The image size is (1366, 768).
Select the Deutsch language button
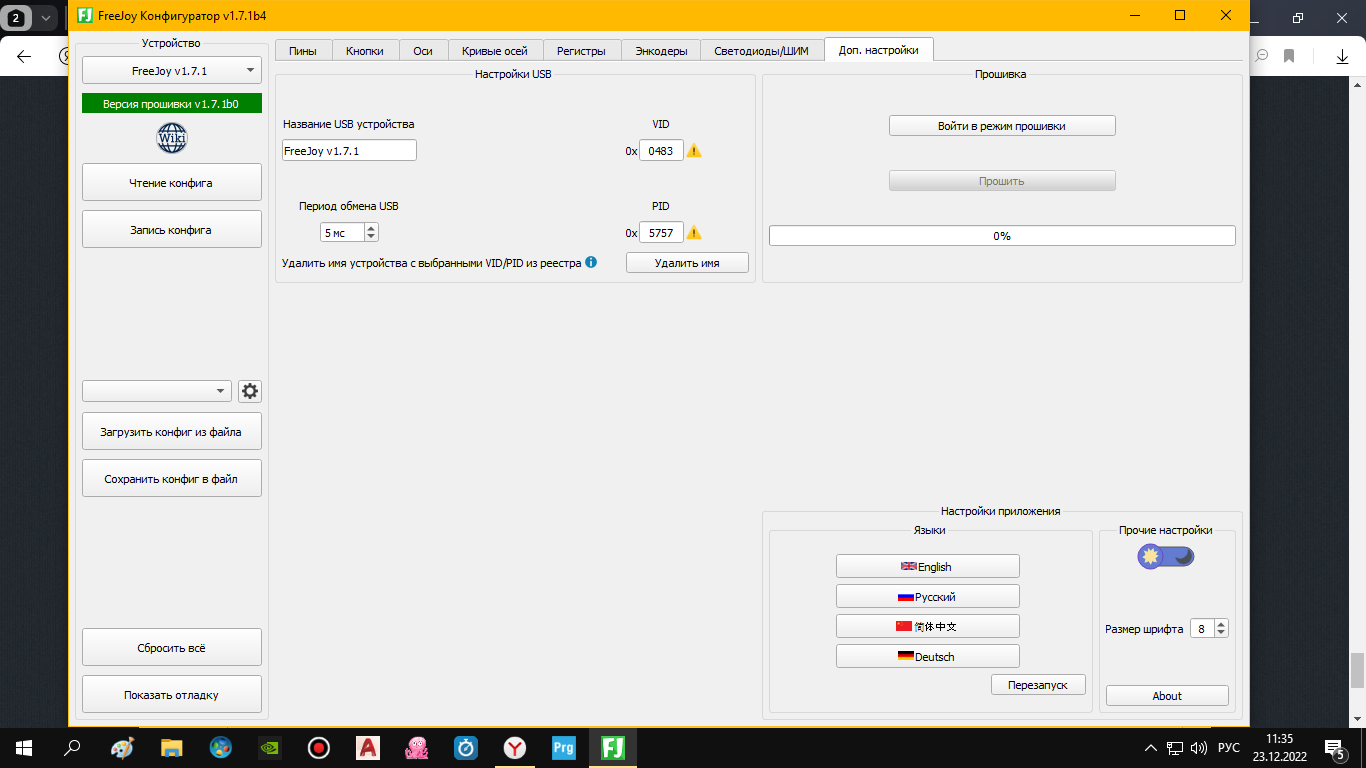tap(928, 657)
